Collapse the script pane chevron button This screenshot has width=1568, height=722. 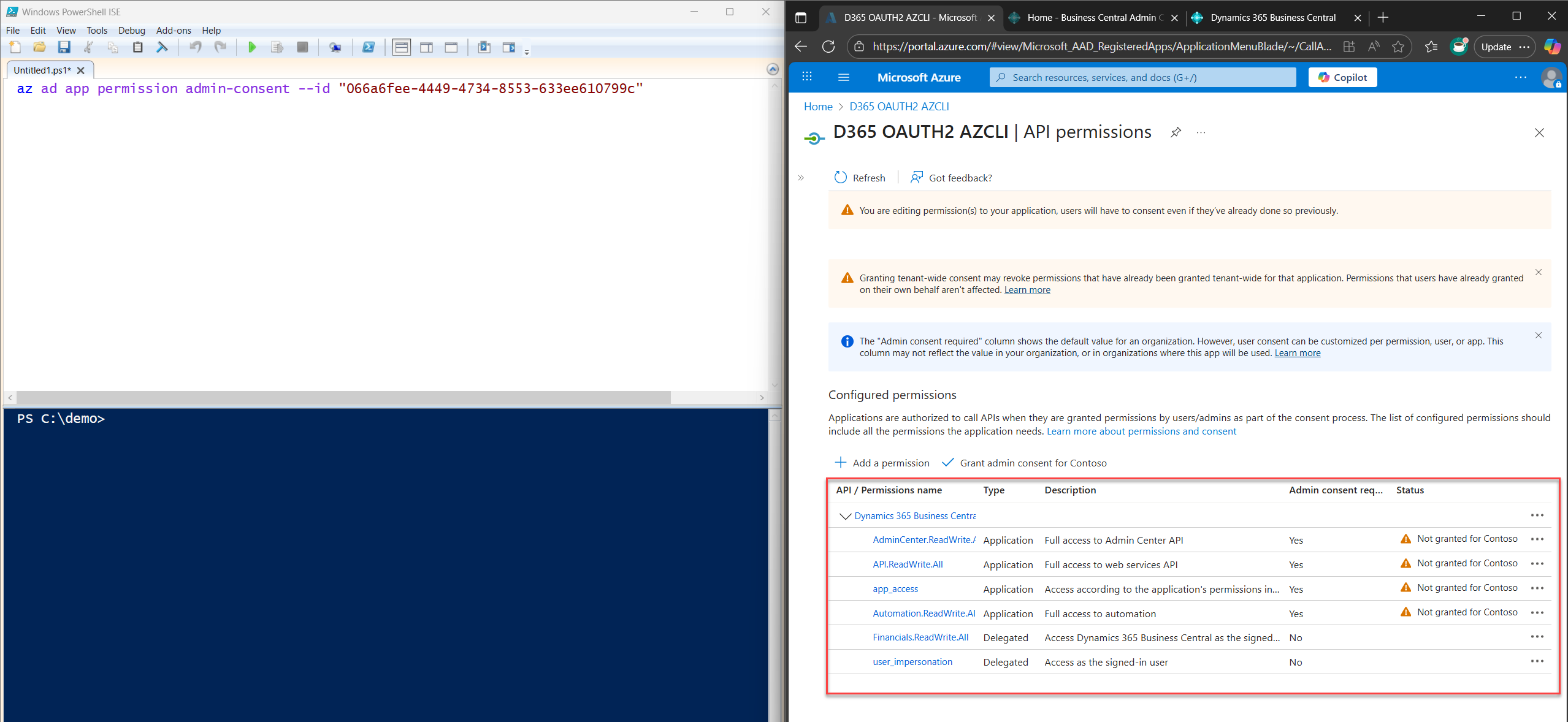[x=773, y=69]
